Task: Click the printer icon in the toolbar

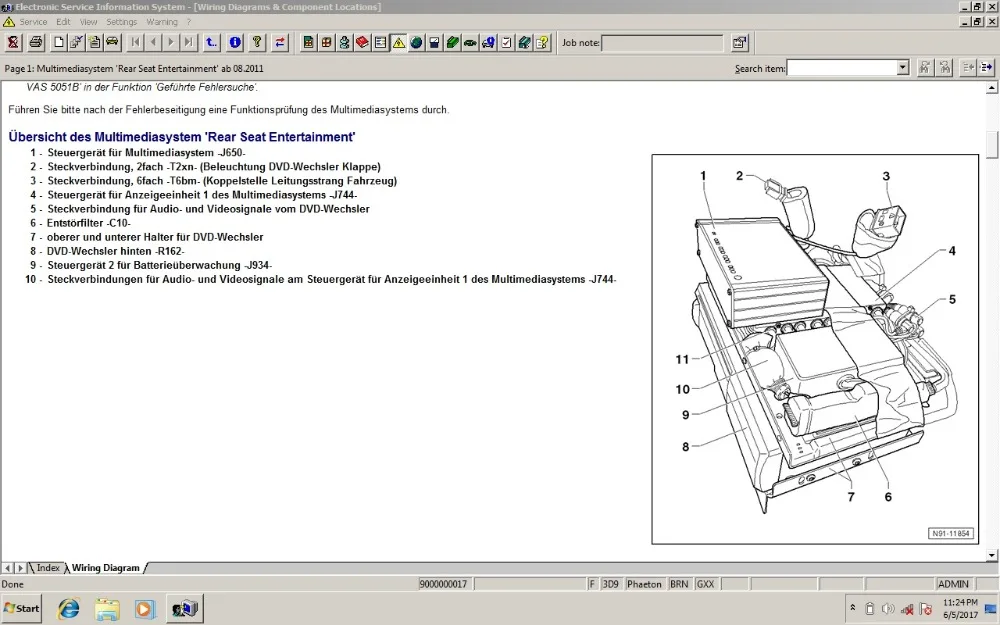Action: pyautogui.click(x=36, y=43)
